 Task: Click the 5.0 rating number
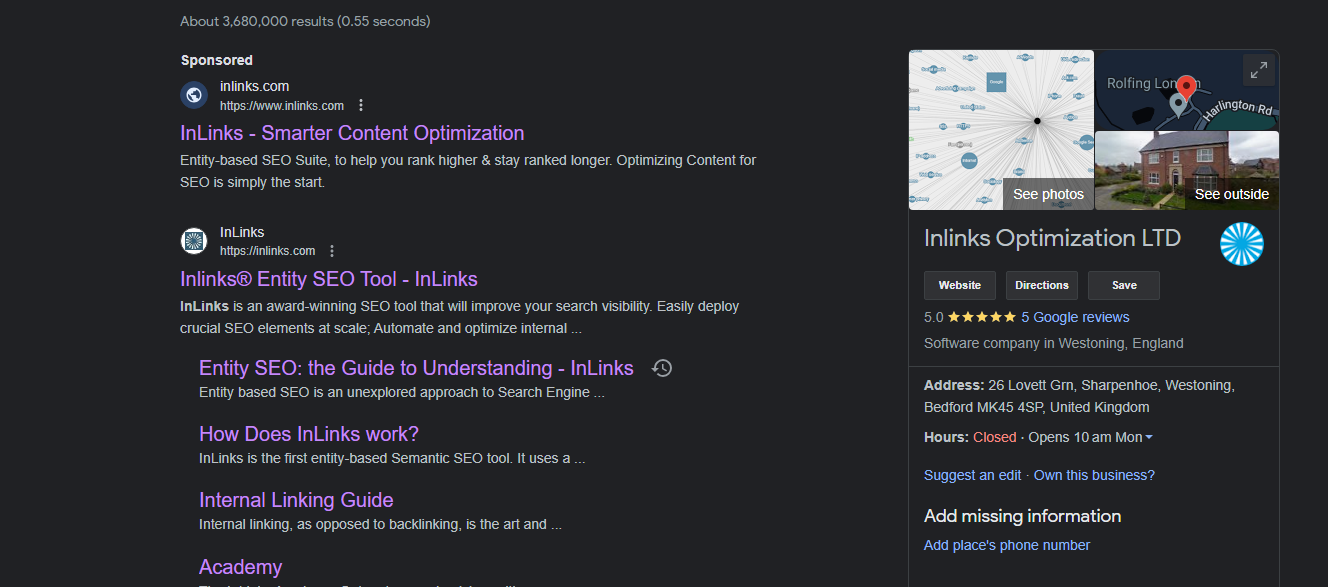point(934,317)
